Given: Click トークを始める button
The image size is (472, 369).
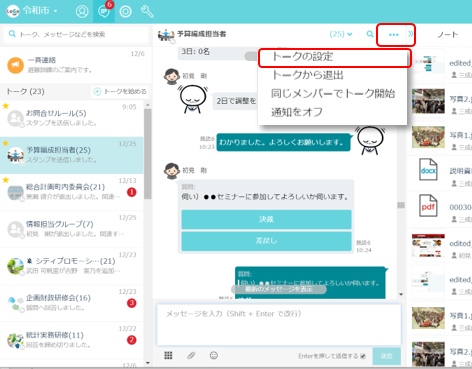Looking at the screenshot, I should (x=120, y=91).
